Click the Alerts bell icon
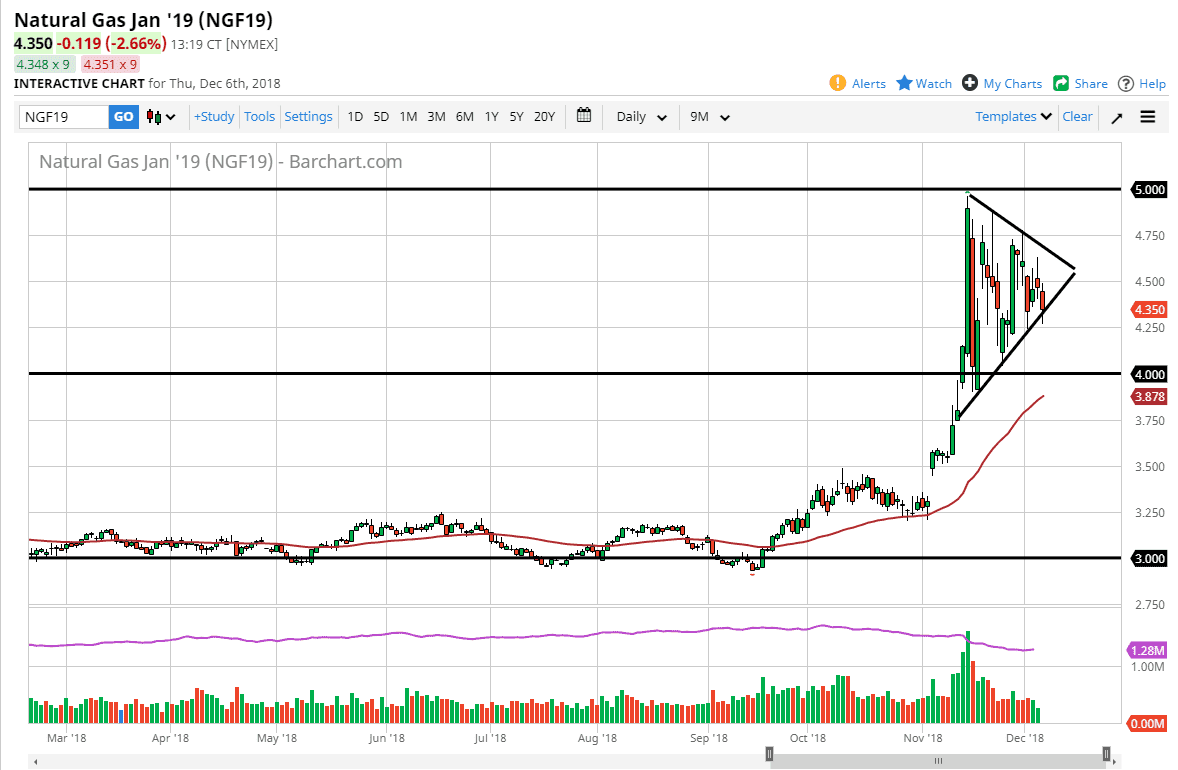The width and height of the screenshot is (1178, 770). (x=837, y=83)
